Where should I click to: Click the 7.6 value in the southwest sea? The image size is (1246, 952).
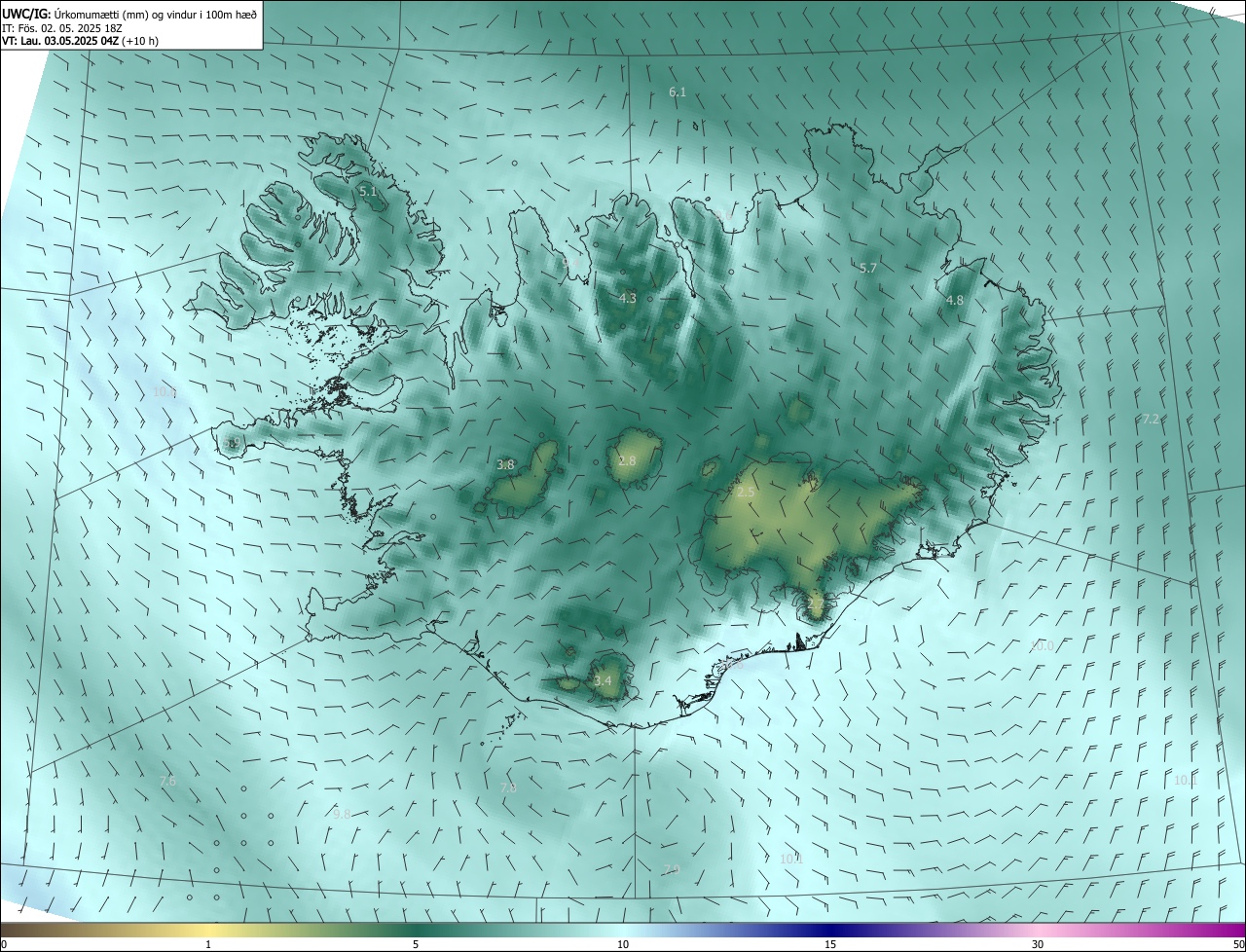click(167, 782)
